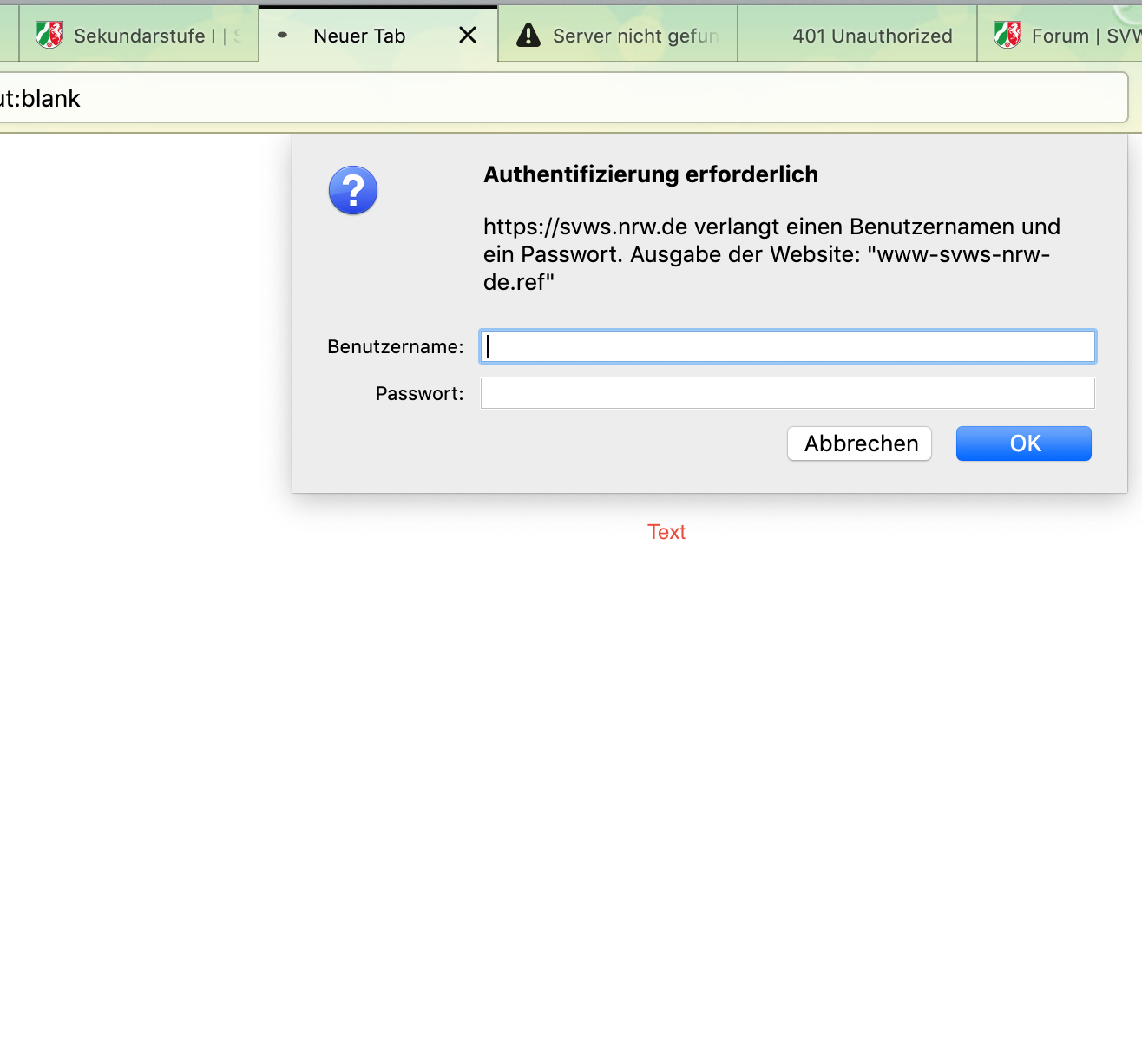The height and width of the screenshot is (1064, 1142).
Task: Click the NRW crest favicon on Sekundarstufe tab
Action: point(49,36)
